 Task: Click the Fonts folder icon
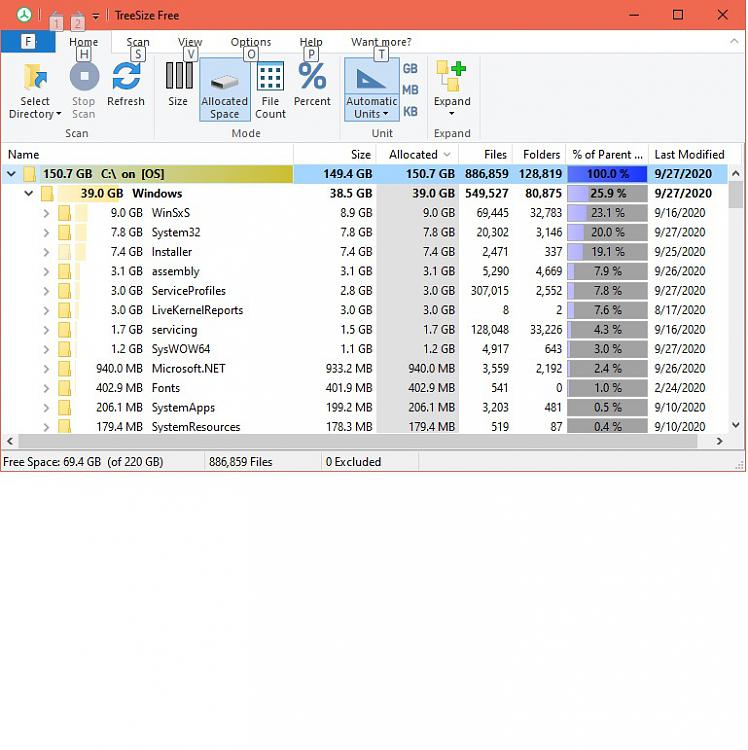(x=65, y=388)
